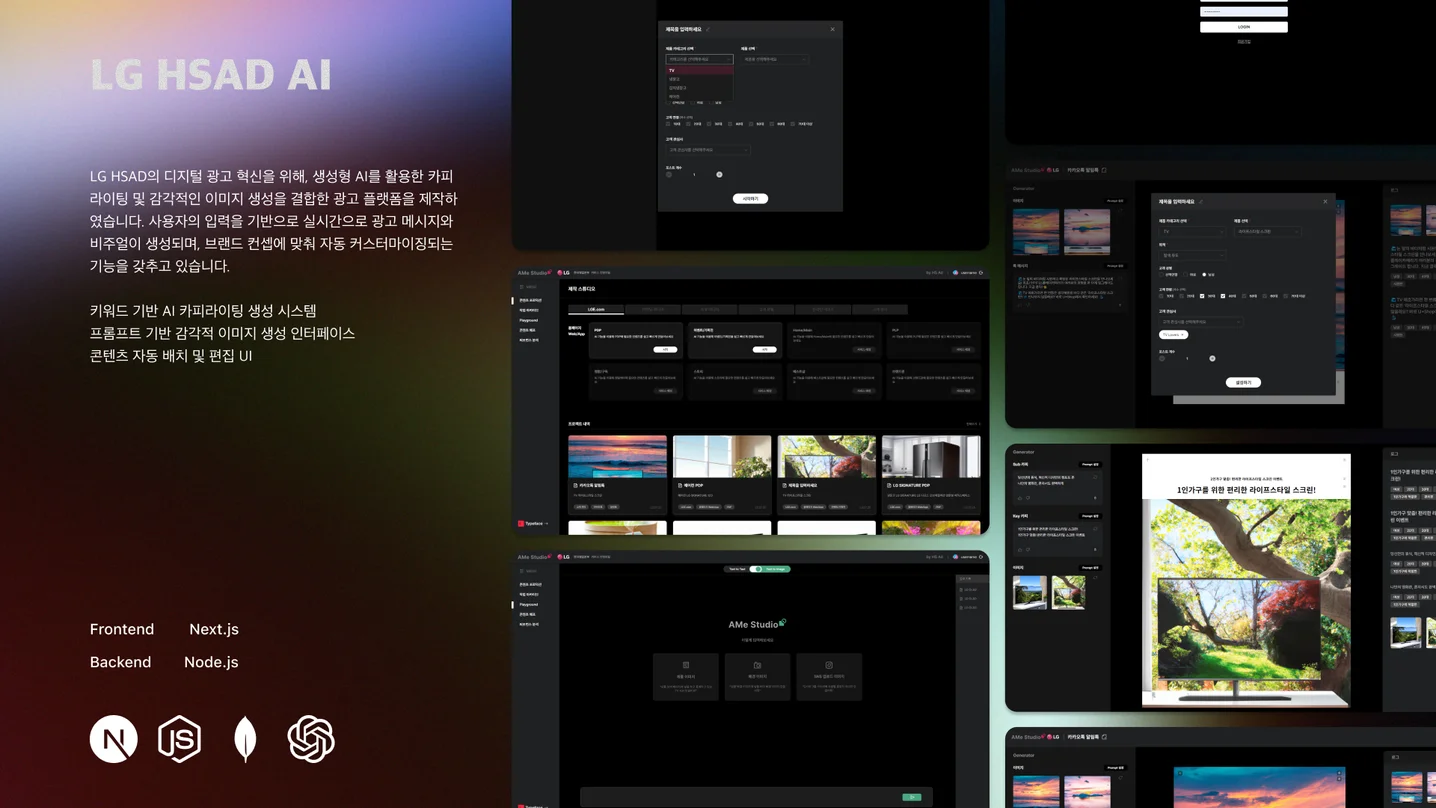Click the first card icon in the Playground screen

(x=686, y=665)
